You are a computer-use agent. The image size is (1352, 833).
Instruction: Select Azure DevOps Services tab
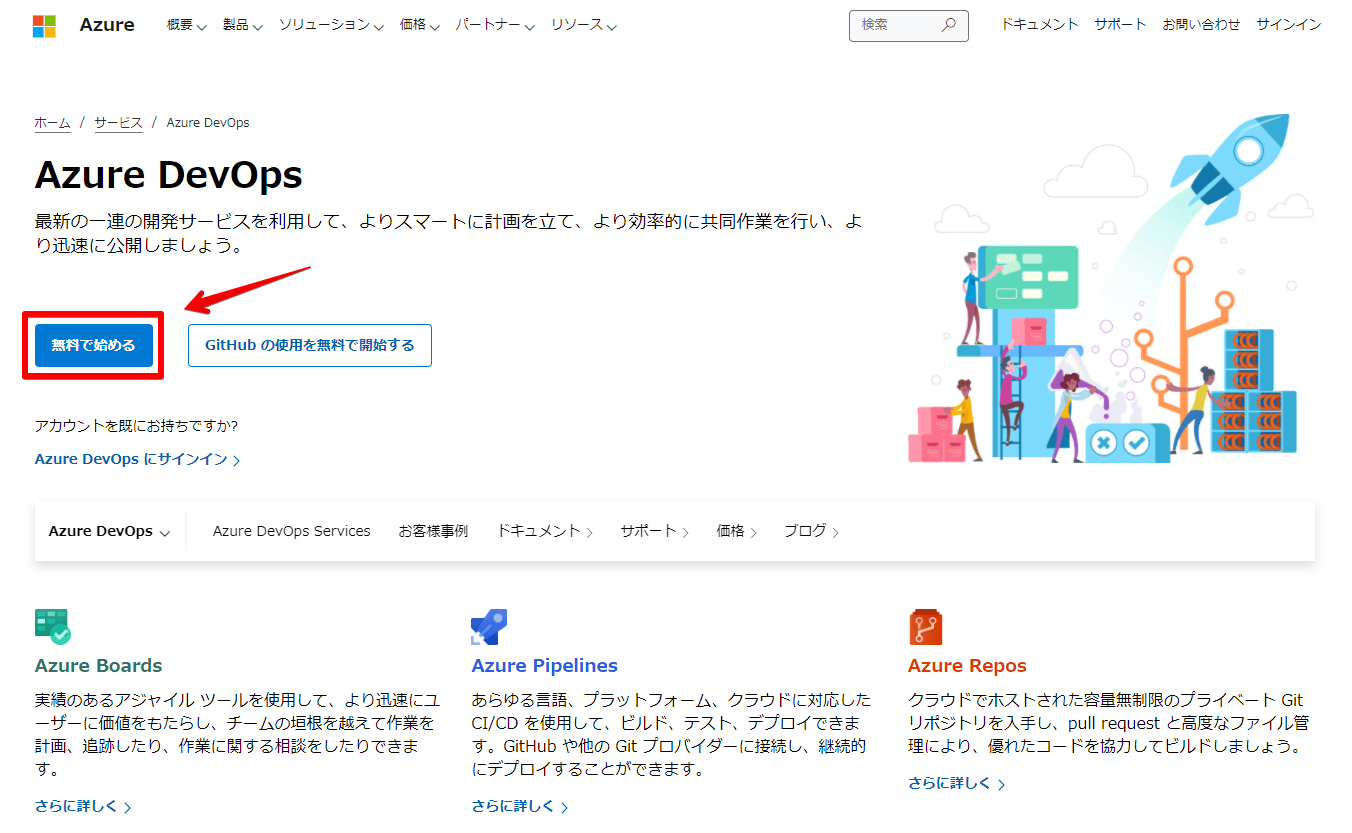291,532
